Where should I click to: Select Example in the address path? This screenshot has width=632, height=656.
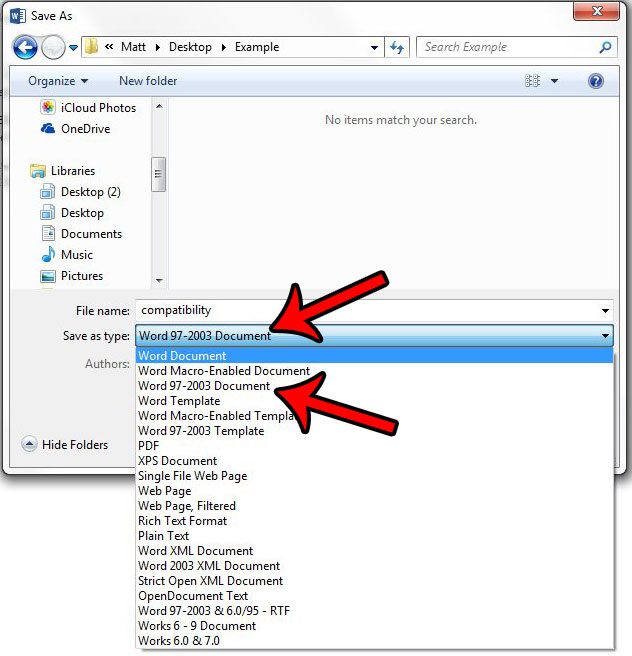[257, 47]
